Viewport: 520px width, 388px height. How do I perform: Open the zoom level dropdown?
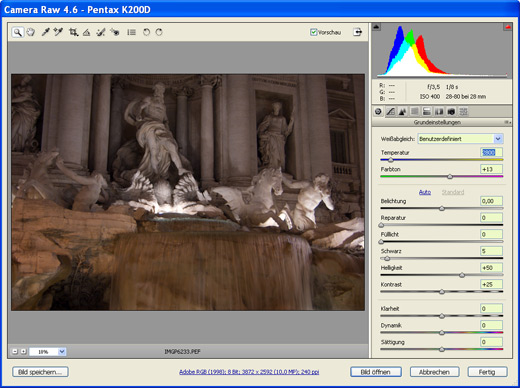pos(62,351)
